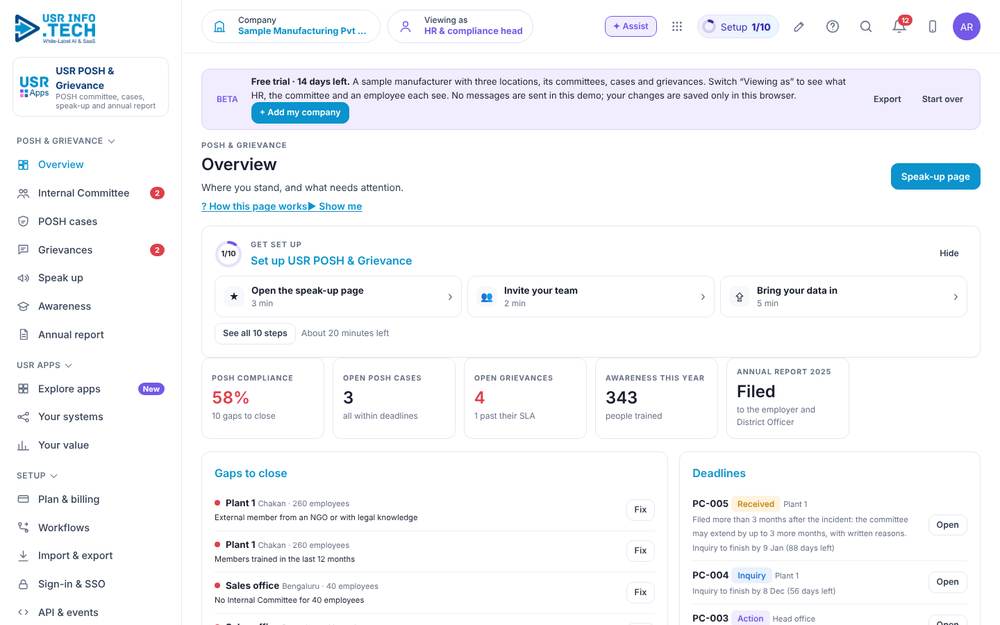The image size is (1000, 625).
Task: Go to Internal Committee menu item
Action: 91,193
